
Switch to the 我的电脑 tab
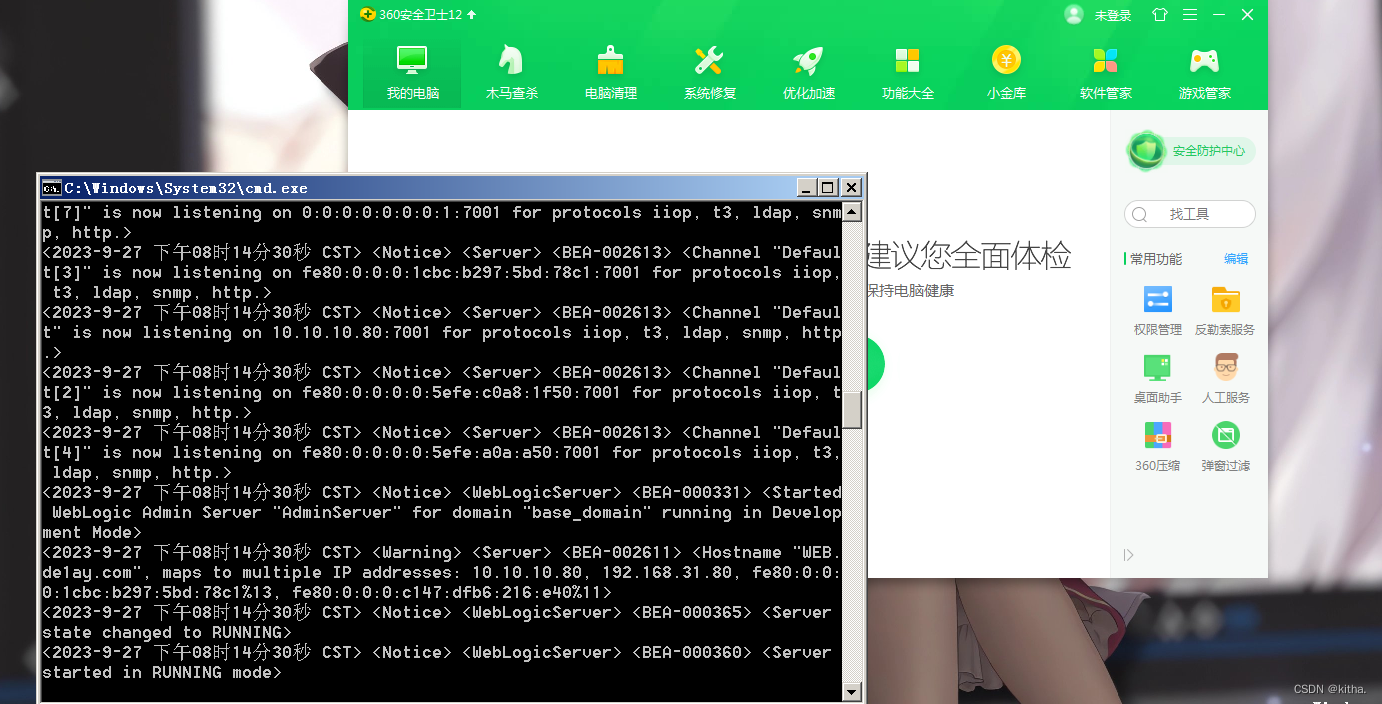[x=411, y=70]
